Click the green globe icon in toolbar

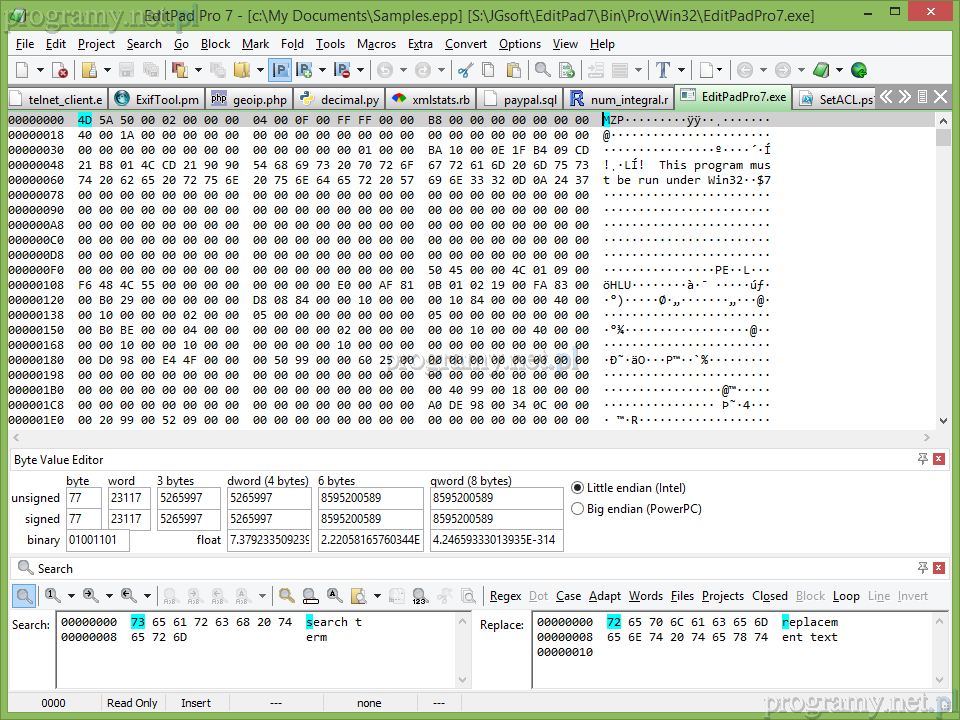pyautogui.click(x=858, y=70)
